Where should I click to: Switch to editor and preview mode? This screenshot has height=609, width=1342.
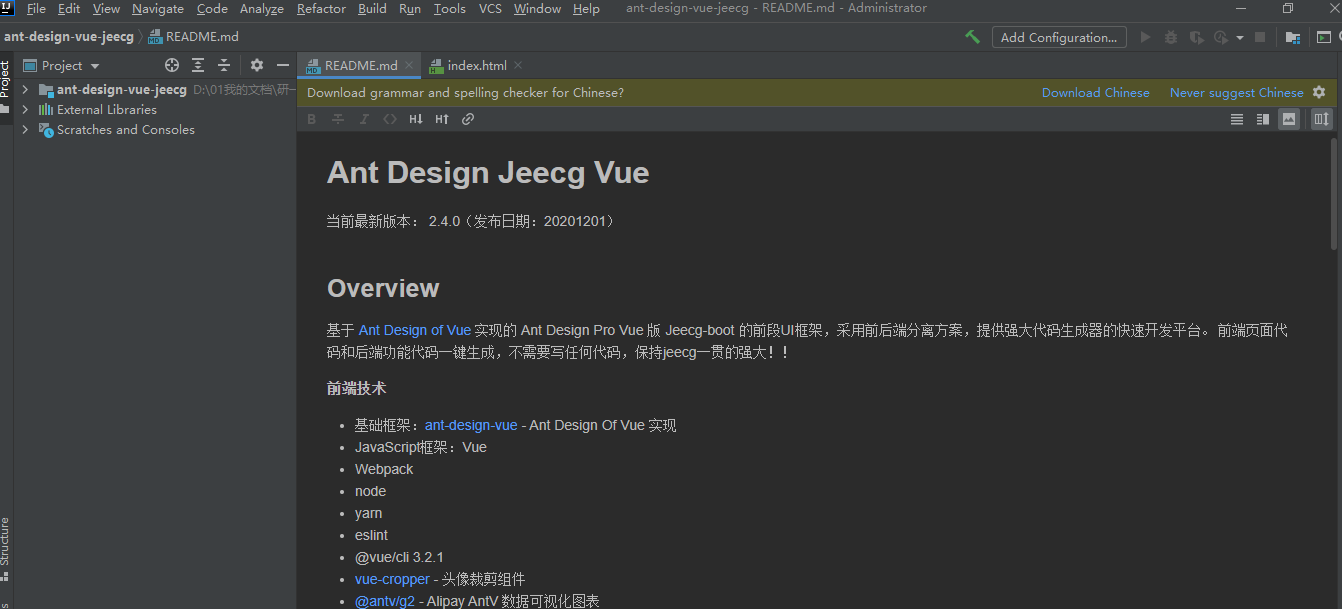click(1263, 119)
